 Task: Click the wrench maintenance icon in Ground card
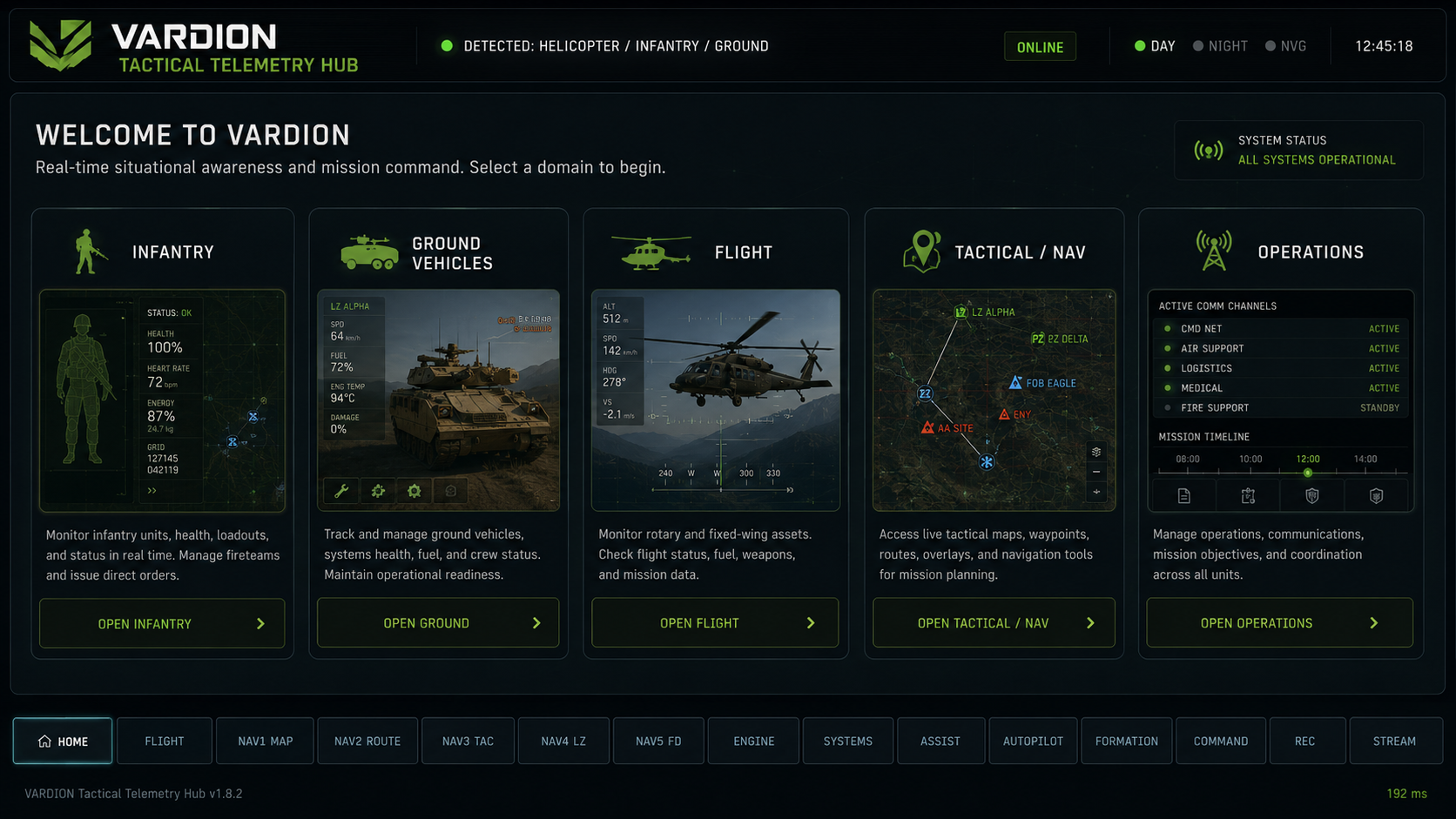(341, 491)
